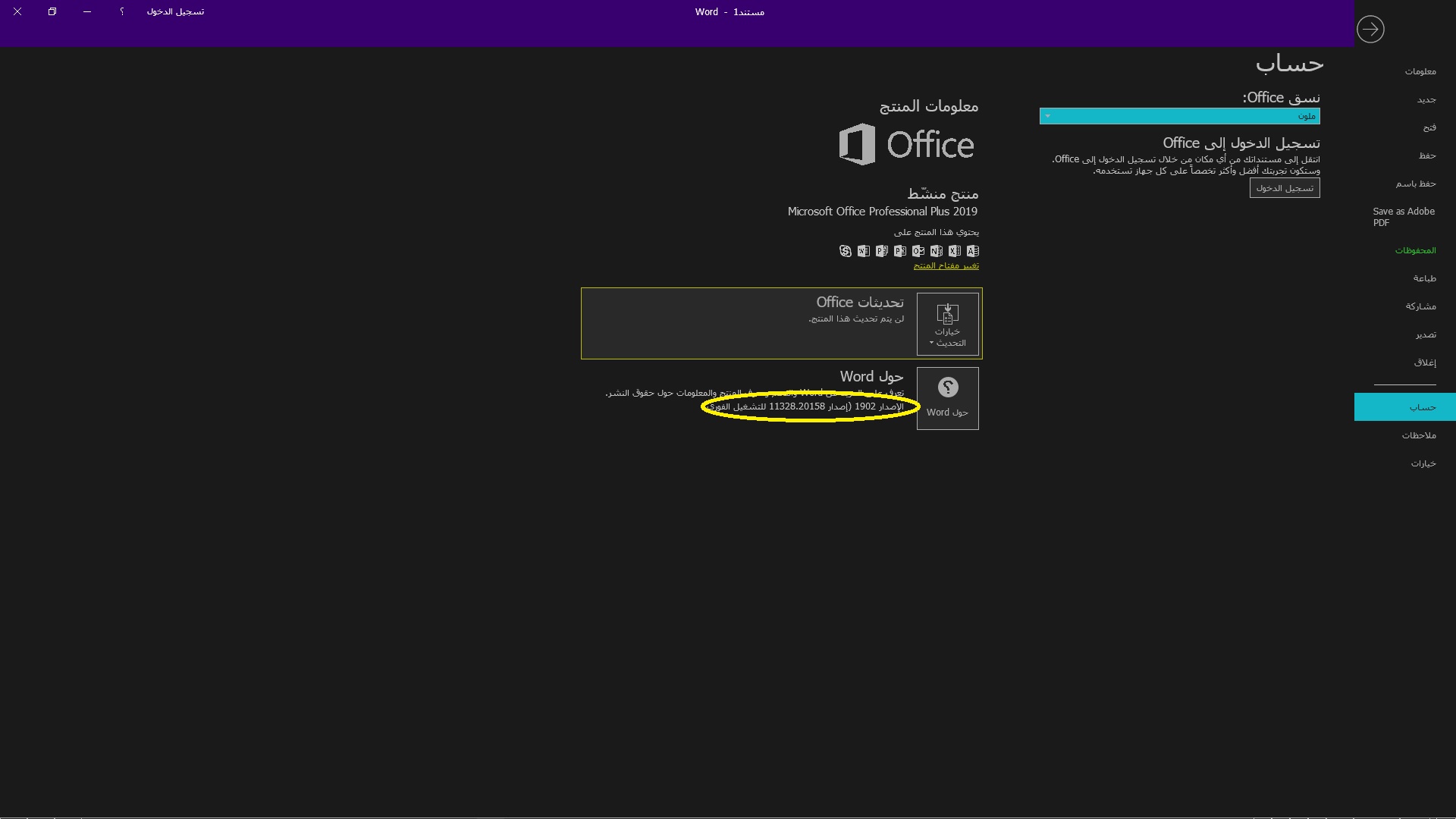Open the Feedback entry in the sidebar
Image resolution: width=1456 pixels, height=819 pixels.
1419,435
